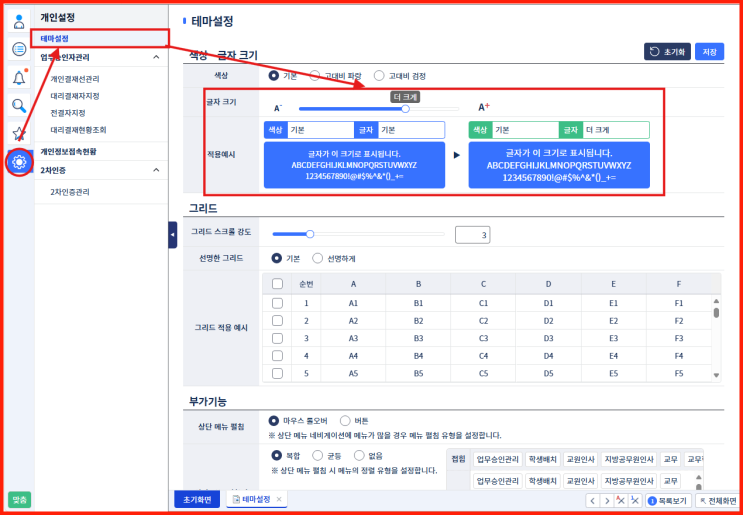Select 고대비 검정 color radio button
The image size is (743, 515).
379,76
